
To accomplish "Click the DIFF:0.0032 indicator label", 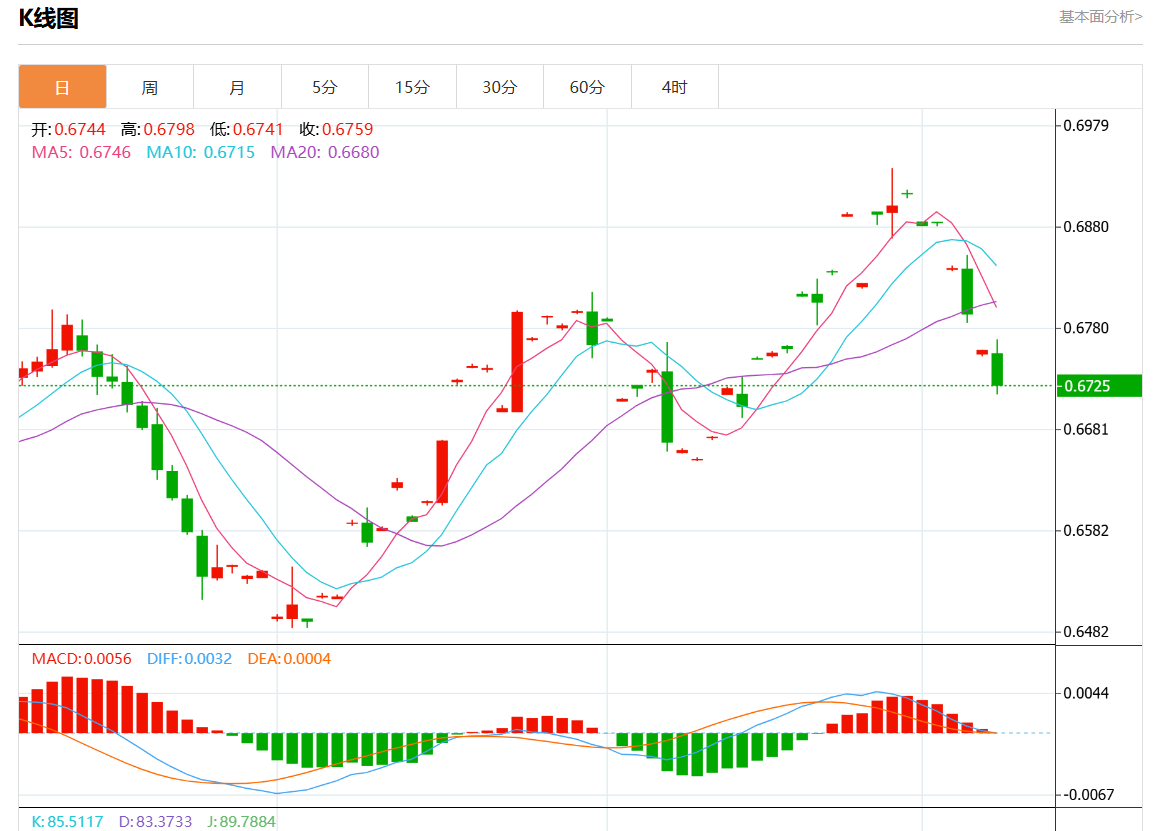I will [x=189, y=658].
